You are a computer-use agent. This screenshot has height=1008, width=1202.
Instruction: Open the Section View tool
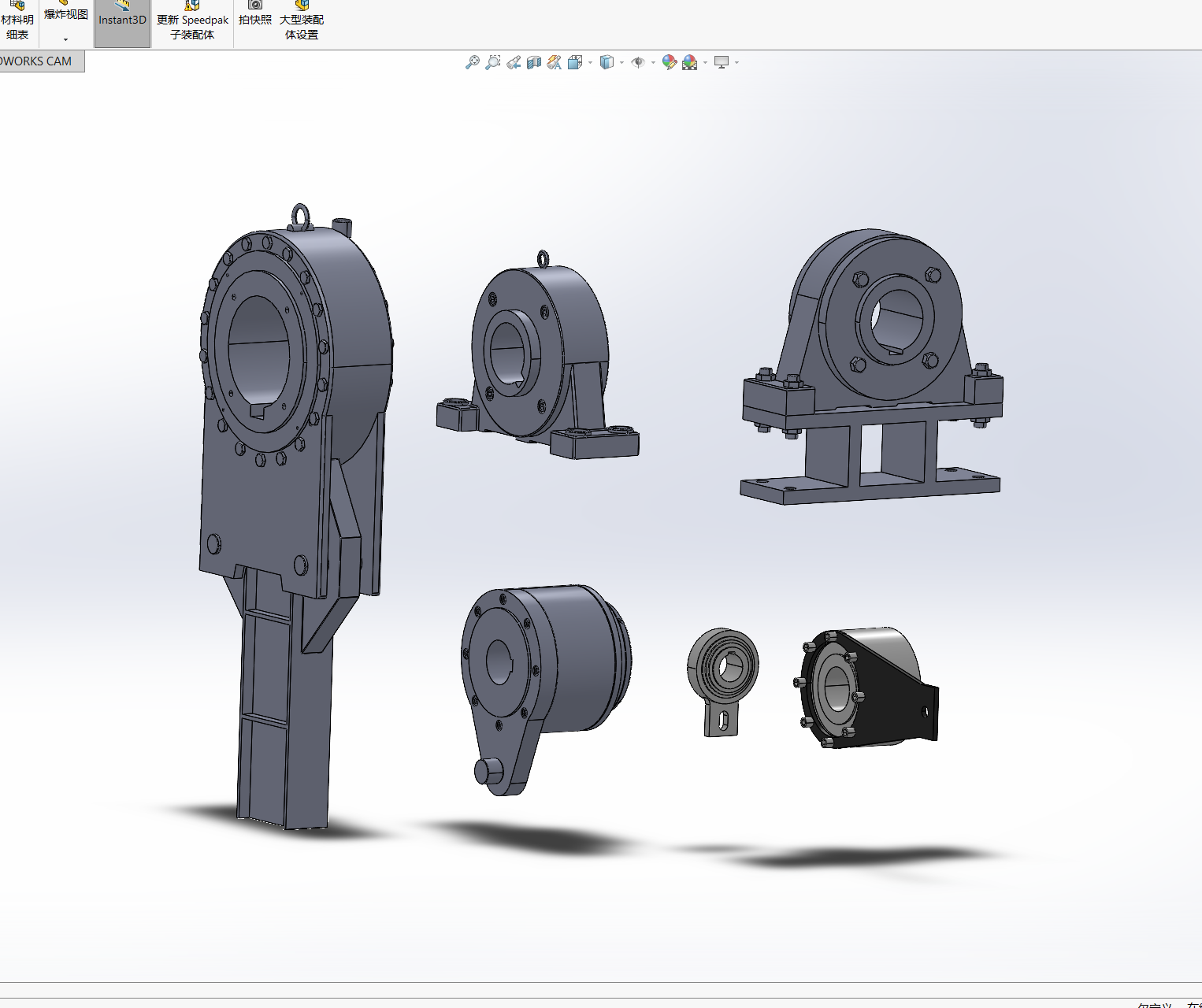534,62
